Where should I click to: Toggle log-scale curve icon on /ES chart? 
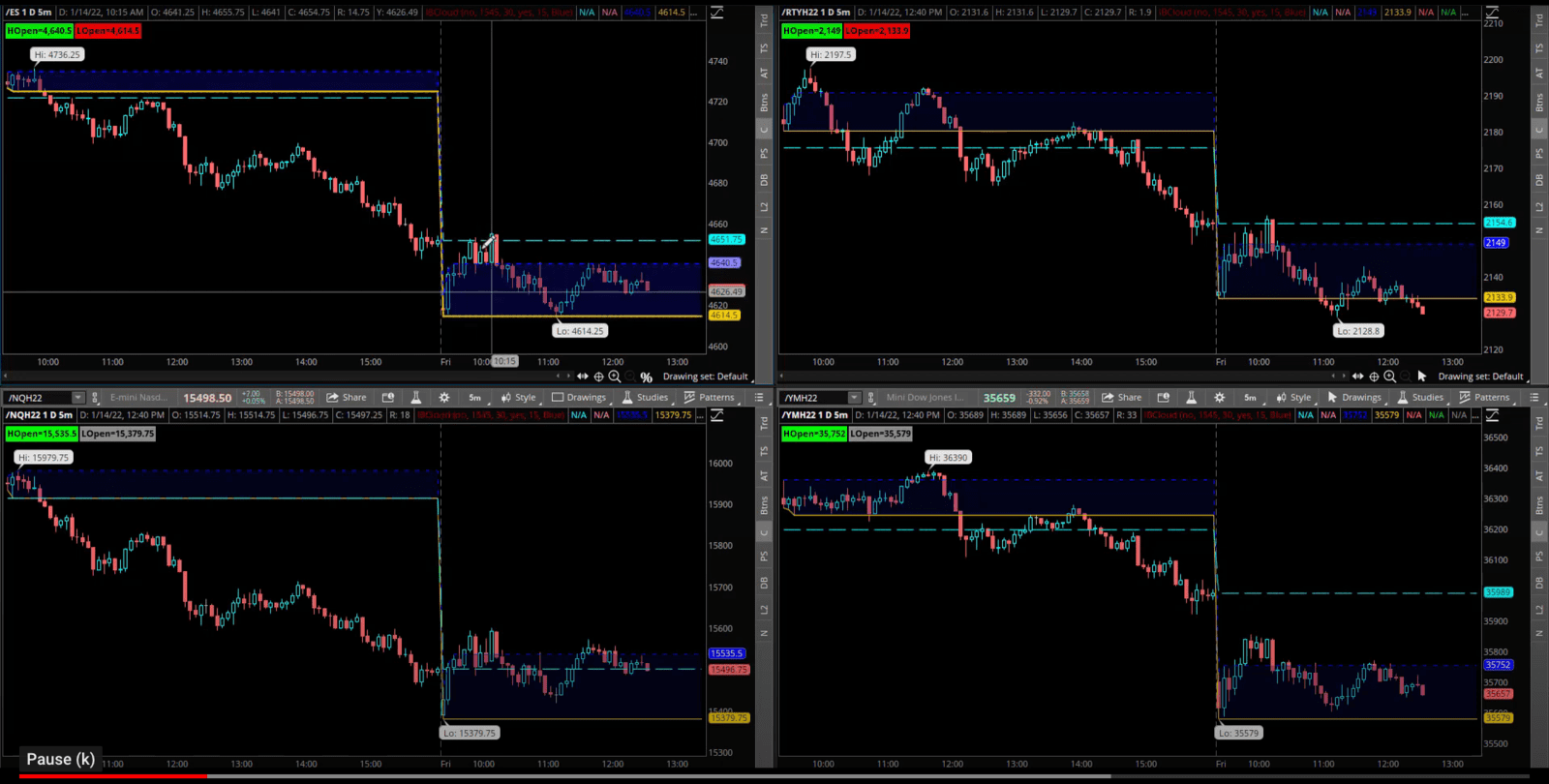716,13
